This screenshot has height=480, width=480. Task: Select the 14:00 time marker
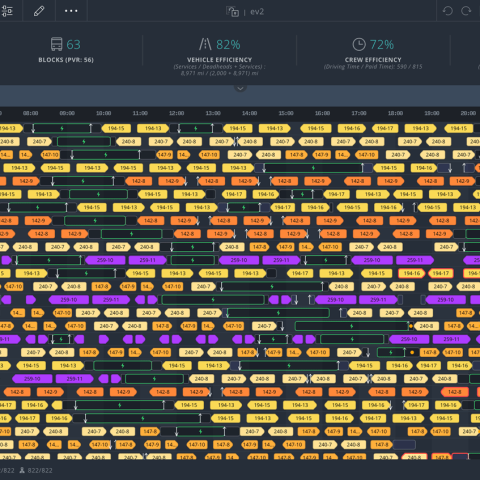249,113
